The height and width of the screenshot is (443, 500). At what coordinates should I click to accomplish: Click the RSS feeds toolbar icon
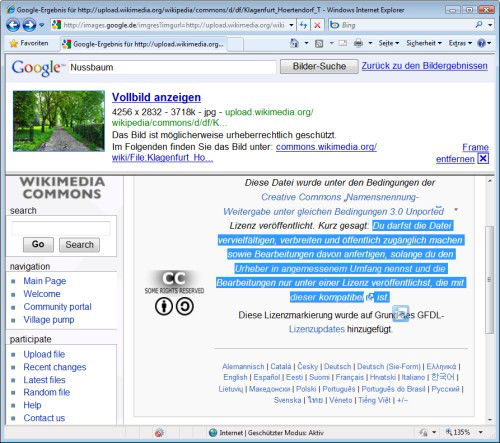[x=319, y=43]
